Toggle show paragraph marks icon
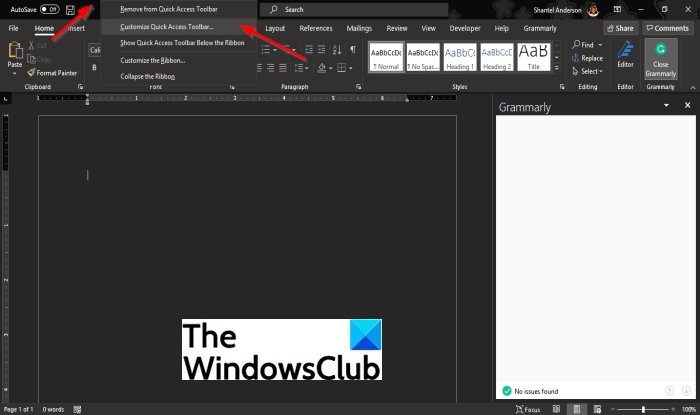 353,50
